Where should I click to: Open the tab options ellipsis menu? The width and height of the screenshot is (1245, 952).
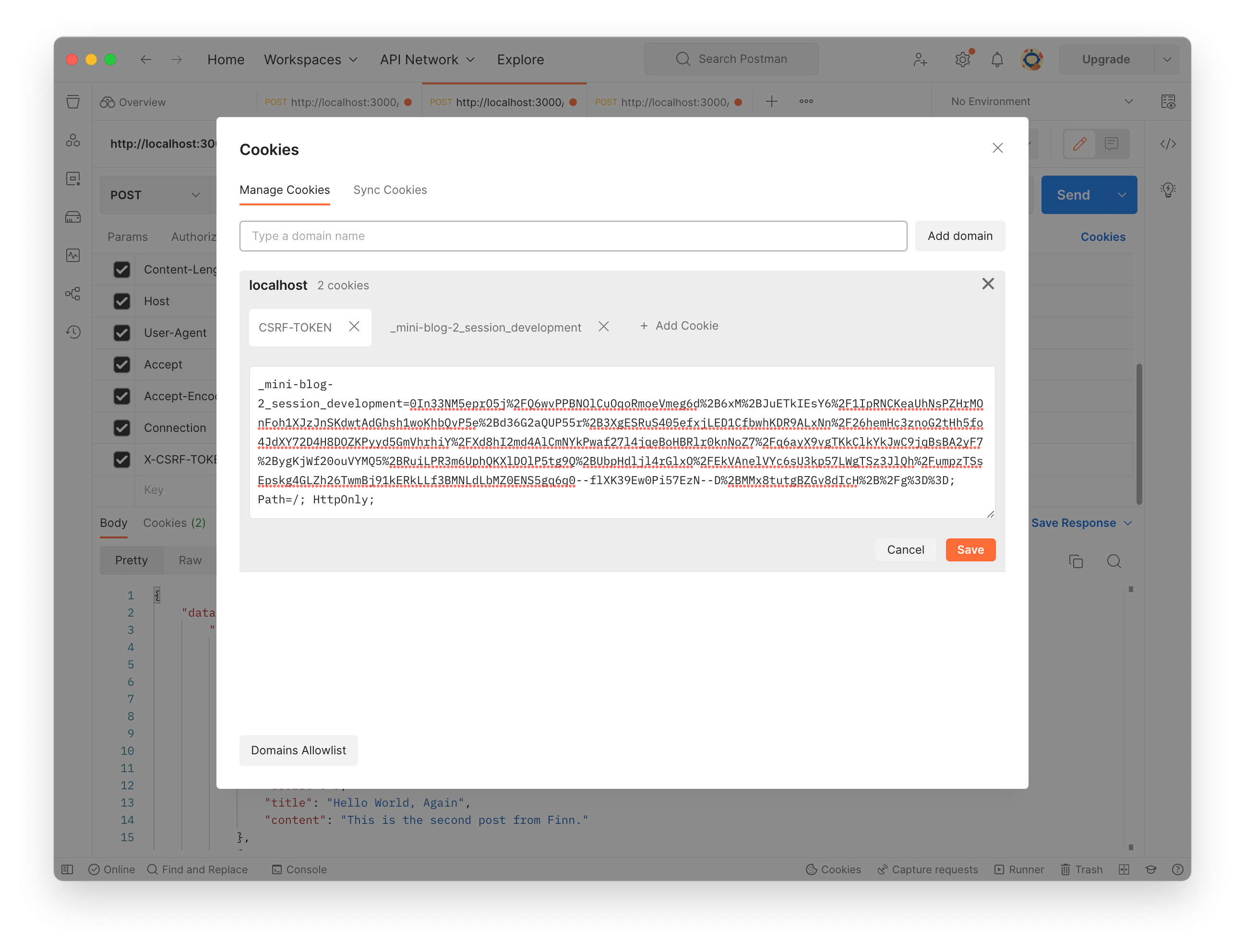[806, 101]
